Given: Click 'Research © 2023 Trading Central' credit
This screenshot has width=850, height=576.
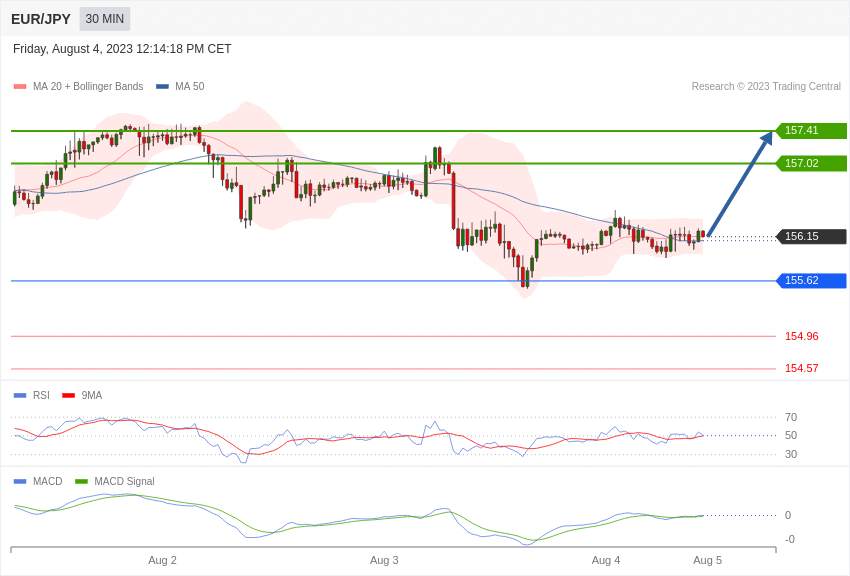Looking at the screenshot, I should click(x=766, y=87).
